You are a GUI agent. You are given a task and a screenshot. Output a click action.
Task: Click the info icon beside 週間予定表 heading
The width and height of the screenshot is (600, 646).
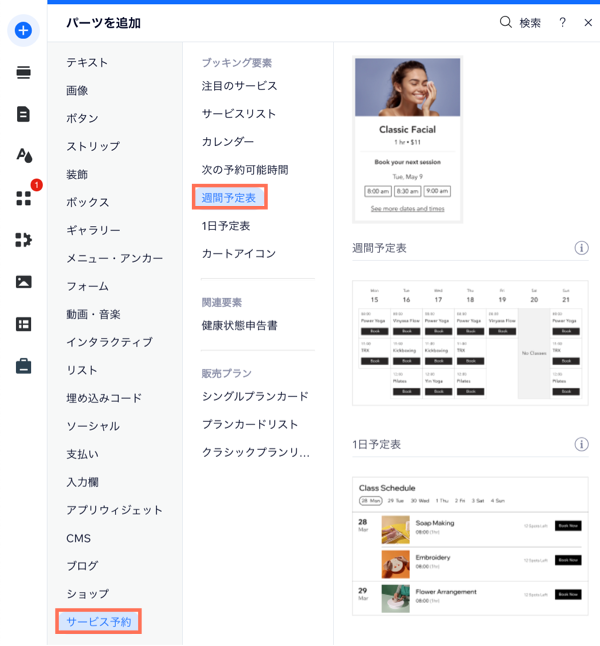581,248
